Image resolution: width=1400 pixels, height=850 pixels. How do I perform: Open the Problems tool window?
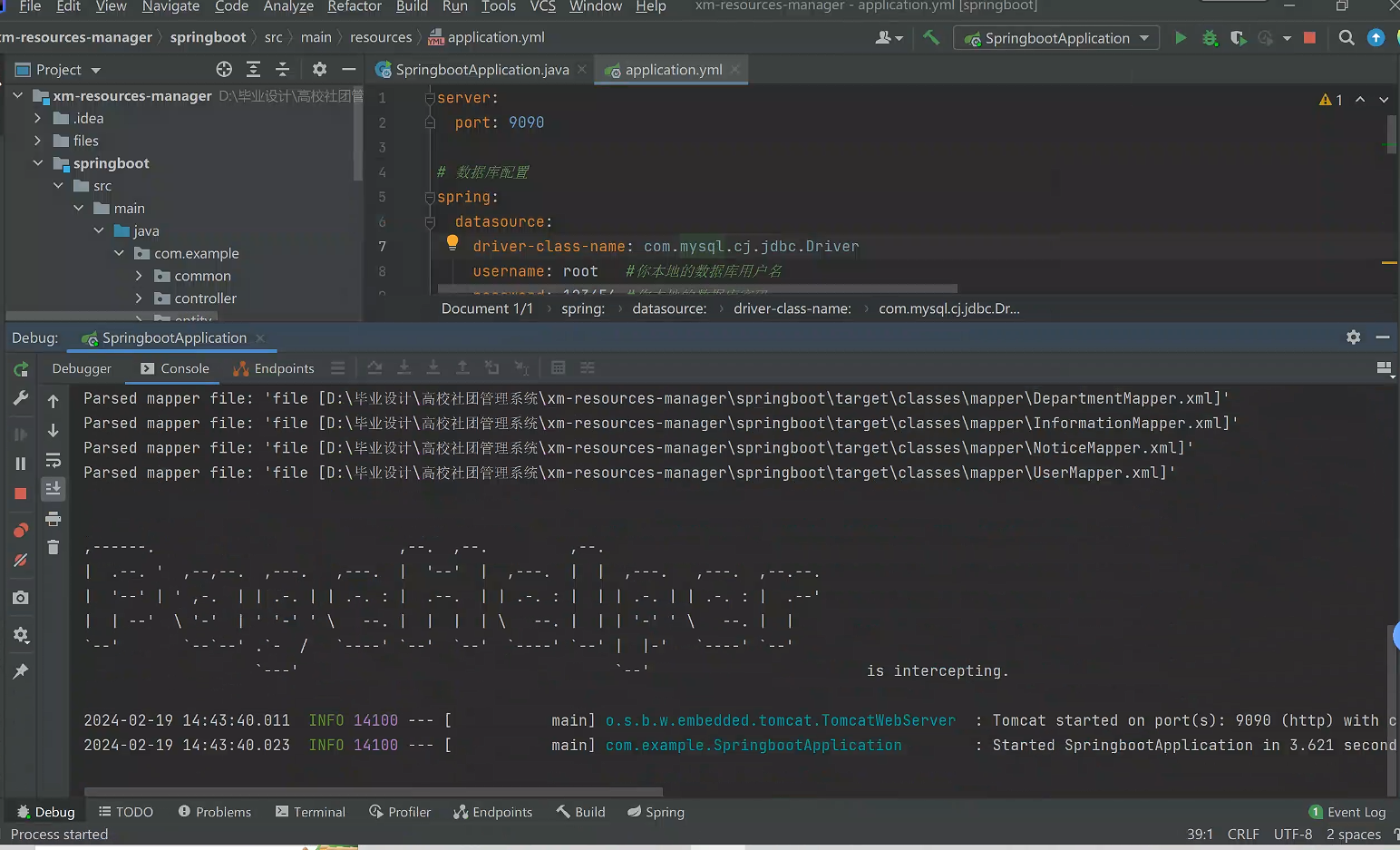pyautogui.click(x=215, y=812)
